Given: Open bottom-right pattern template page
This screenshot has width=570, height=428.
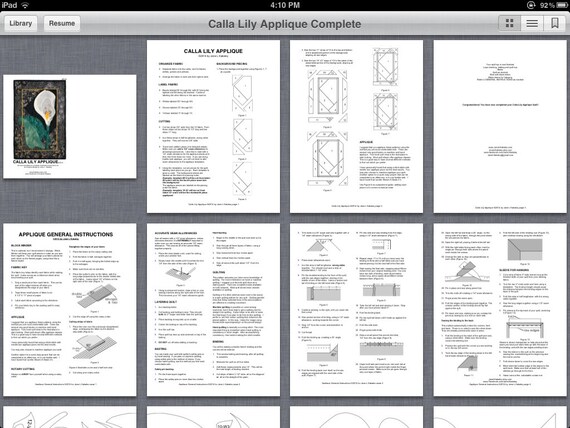Looking at the screenshot, I should point(500,417).
